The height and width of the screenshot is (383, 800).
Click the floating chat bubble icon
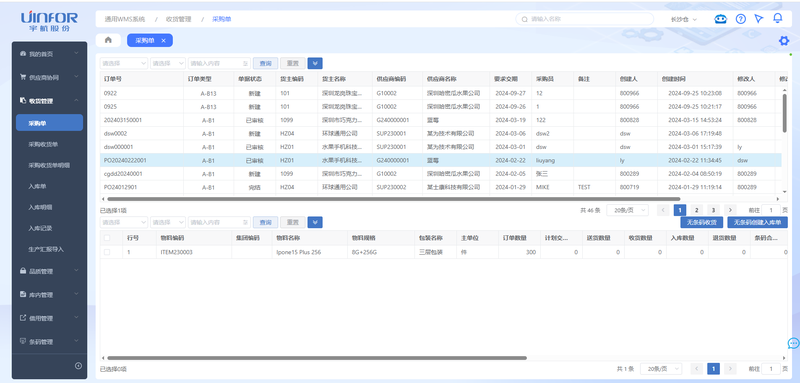[793, 343]
